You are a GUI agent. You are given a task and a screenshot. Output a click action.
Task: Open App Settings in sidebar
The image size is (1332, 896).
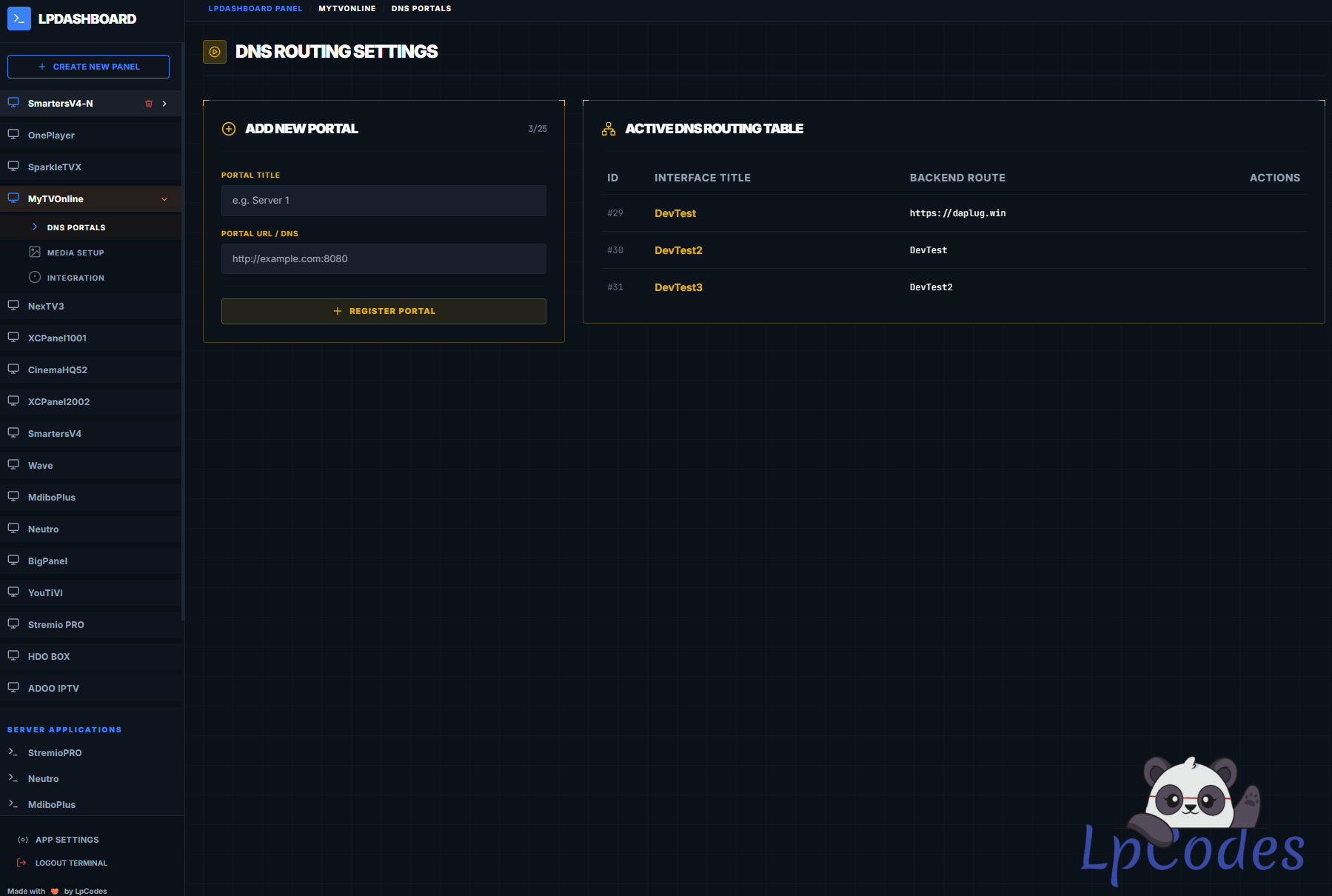67,840
